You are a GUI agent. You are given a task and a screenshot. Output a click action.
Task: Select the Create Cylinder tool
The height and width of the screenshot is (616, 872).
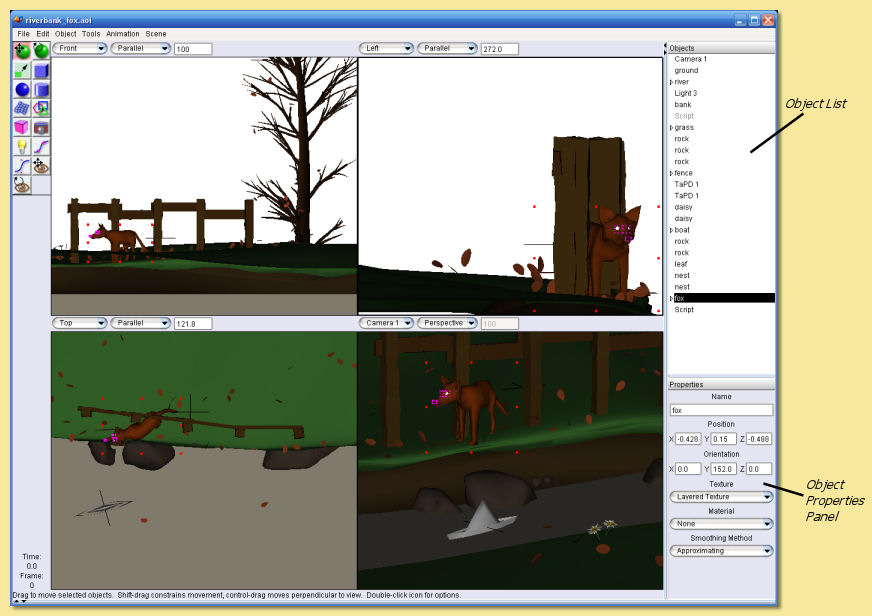[41, 89]
